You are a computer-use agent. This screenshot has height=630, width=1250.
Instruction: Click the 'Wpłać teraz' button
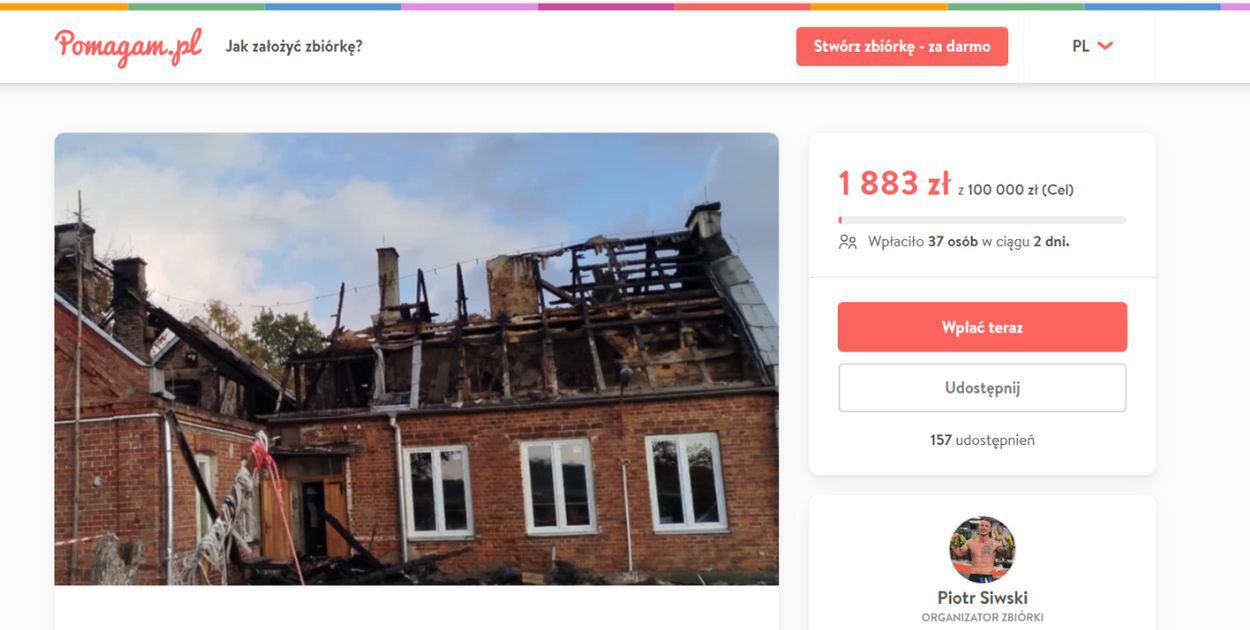coord(982,327)
